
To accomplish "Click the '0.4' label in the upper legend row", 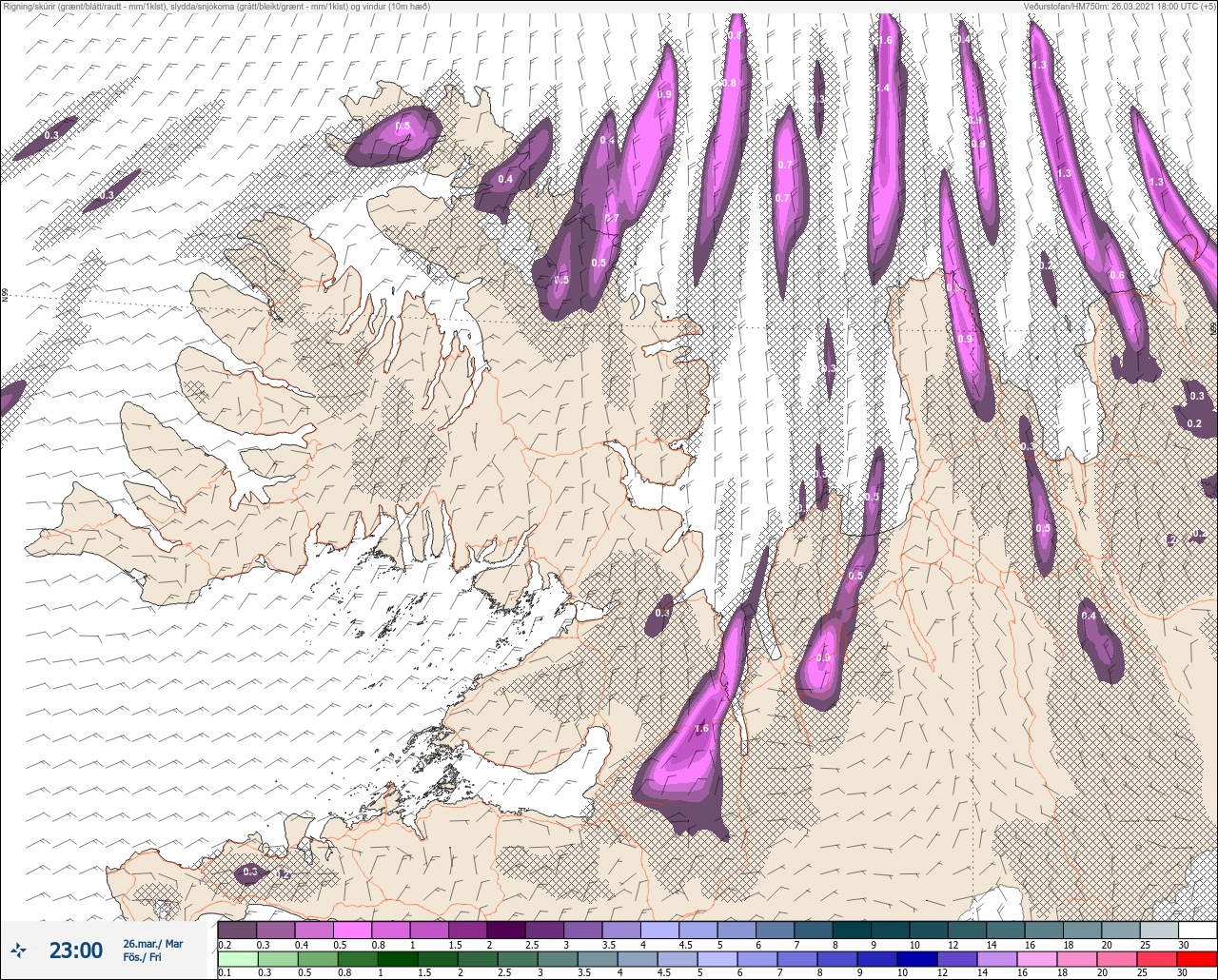I will click(x=303, y=944).
